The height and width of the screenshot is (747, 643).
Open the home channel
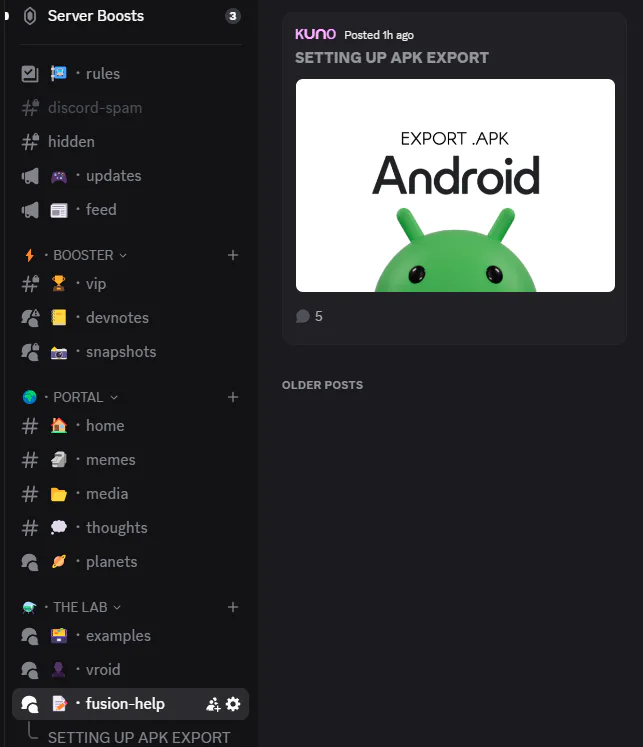pyautogui.click(x=131, y=426)
